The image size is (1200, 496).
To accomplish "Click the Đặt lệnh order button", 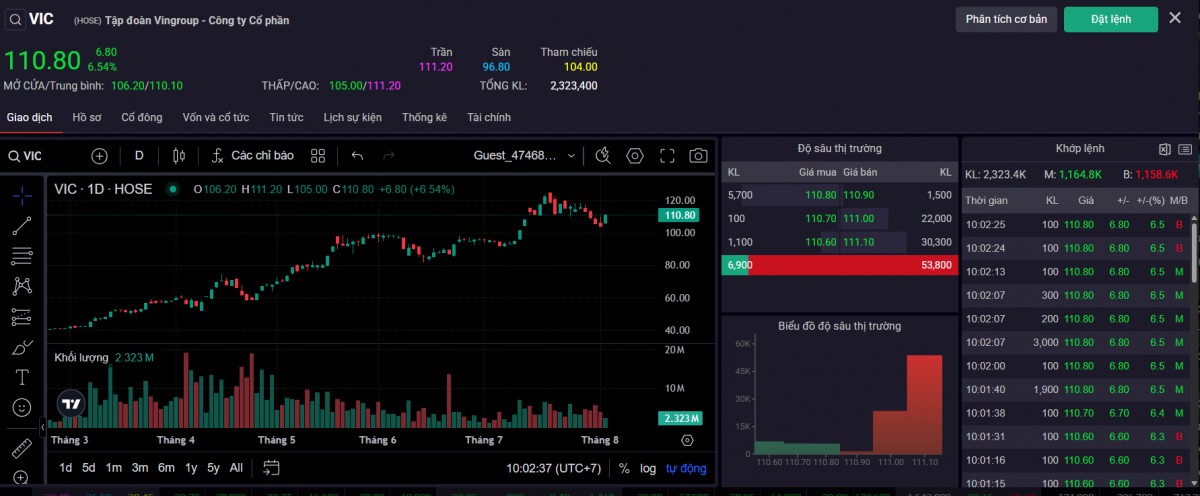I will point(1110,19).
